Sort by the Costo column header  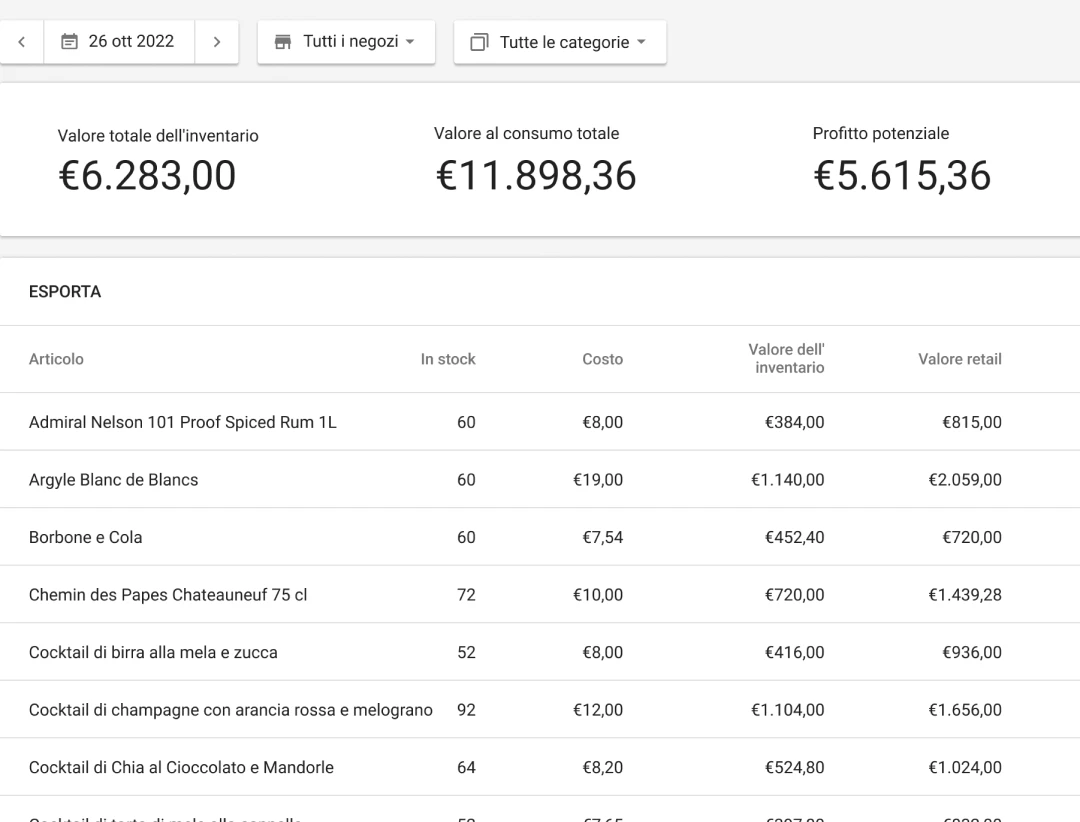tap(602, 359)
